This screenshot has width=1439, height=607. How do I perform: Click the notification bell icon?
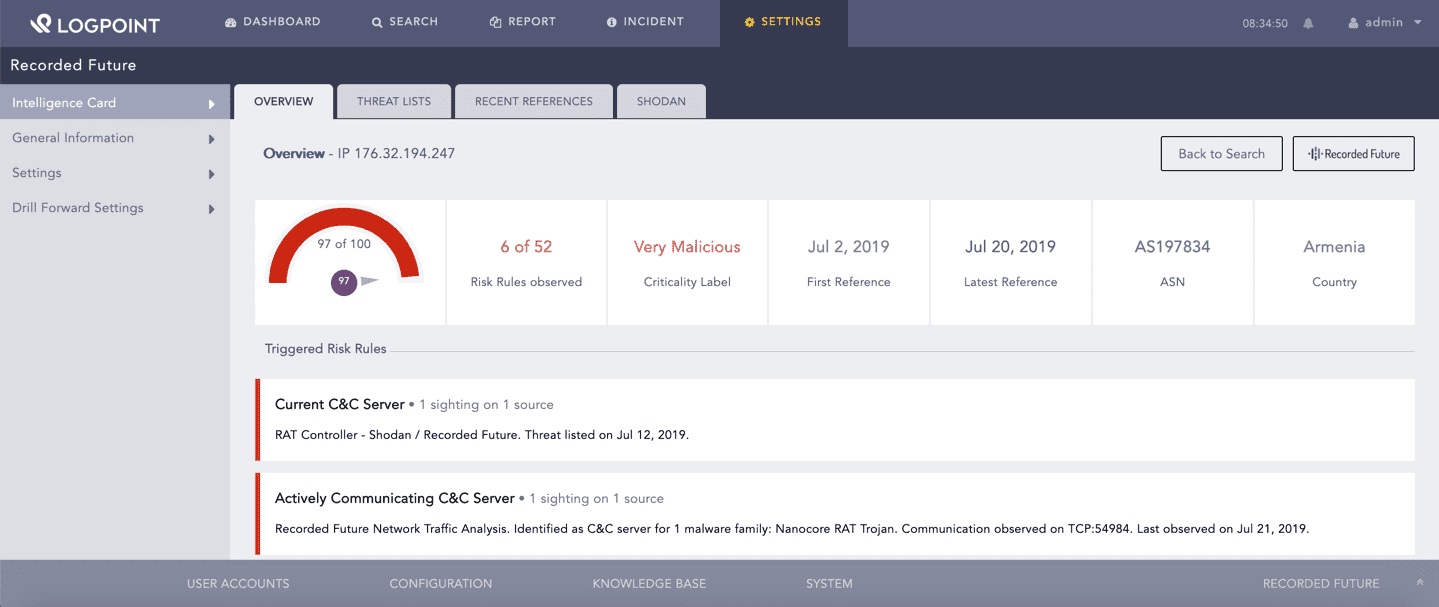pos(1308,24)
